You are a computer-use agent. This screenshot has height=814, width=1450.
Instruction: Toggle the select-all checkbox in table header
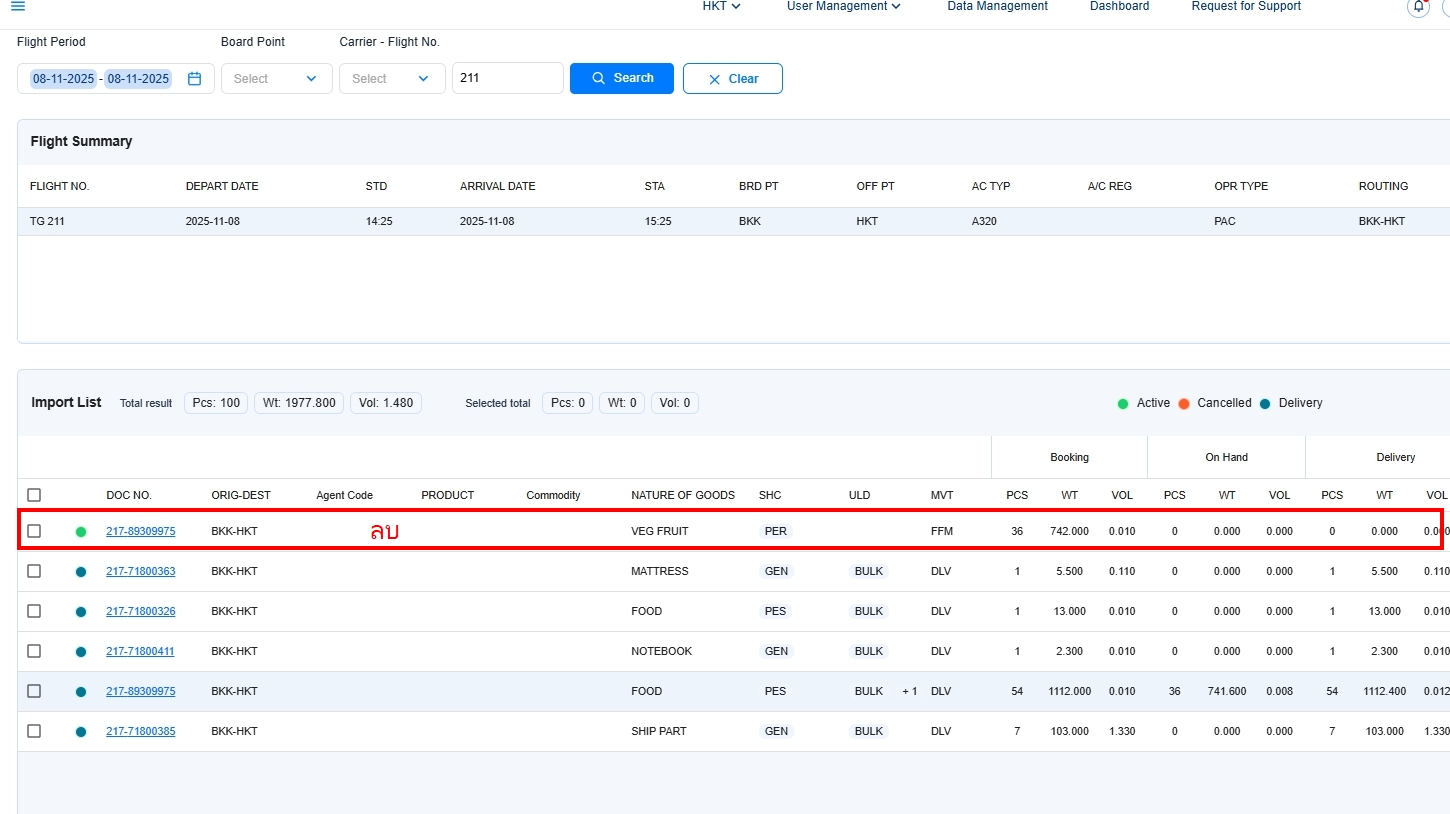click(34, 495)
